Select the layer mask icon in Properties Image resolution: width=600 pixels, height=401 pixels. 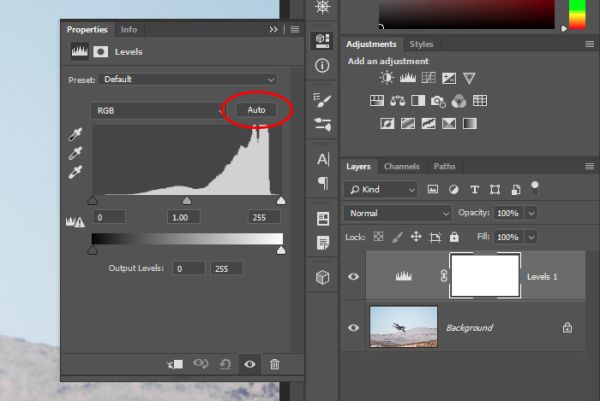click(101, 52)
